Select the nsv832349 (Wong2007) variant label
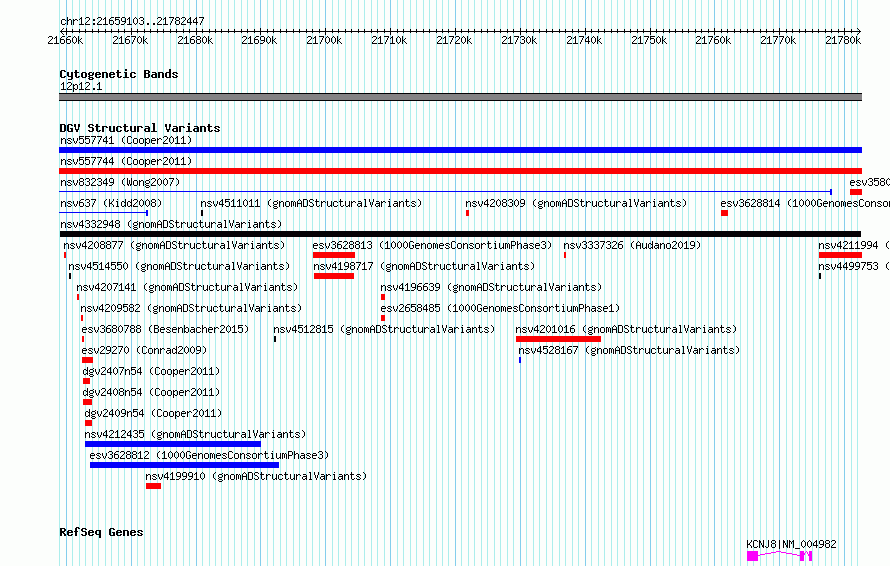 click(x=120, y=182)
